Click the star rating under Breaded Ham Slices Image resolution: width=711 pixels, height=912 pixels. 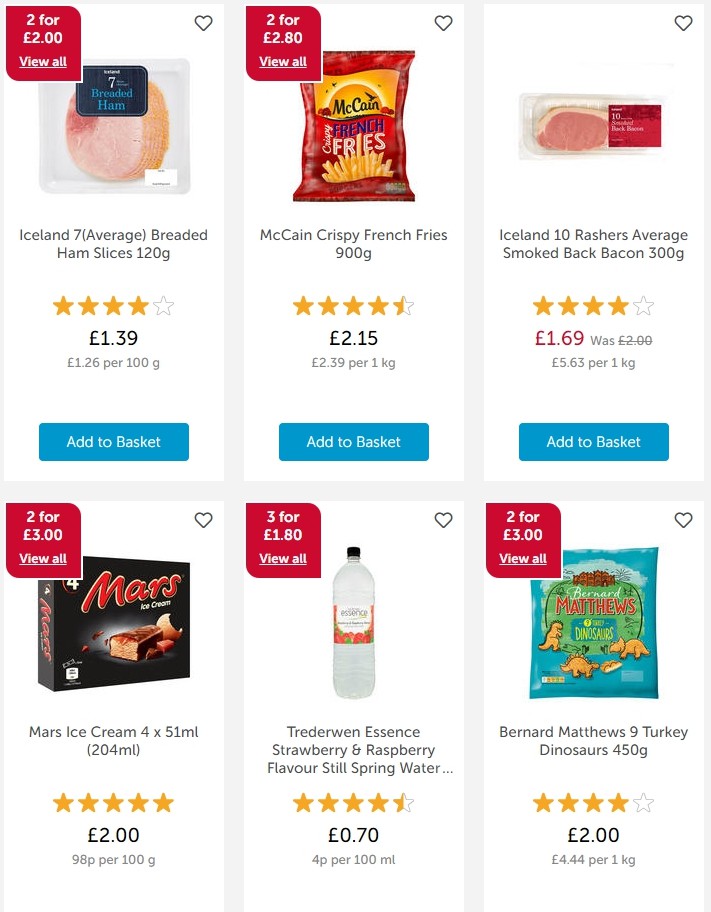(x=113, y=303)
